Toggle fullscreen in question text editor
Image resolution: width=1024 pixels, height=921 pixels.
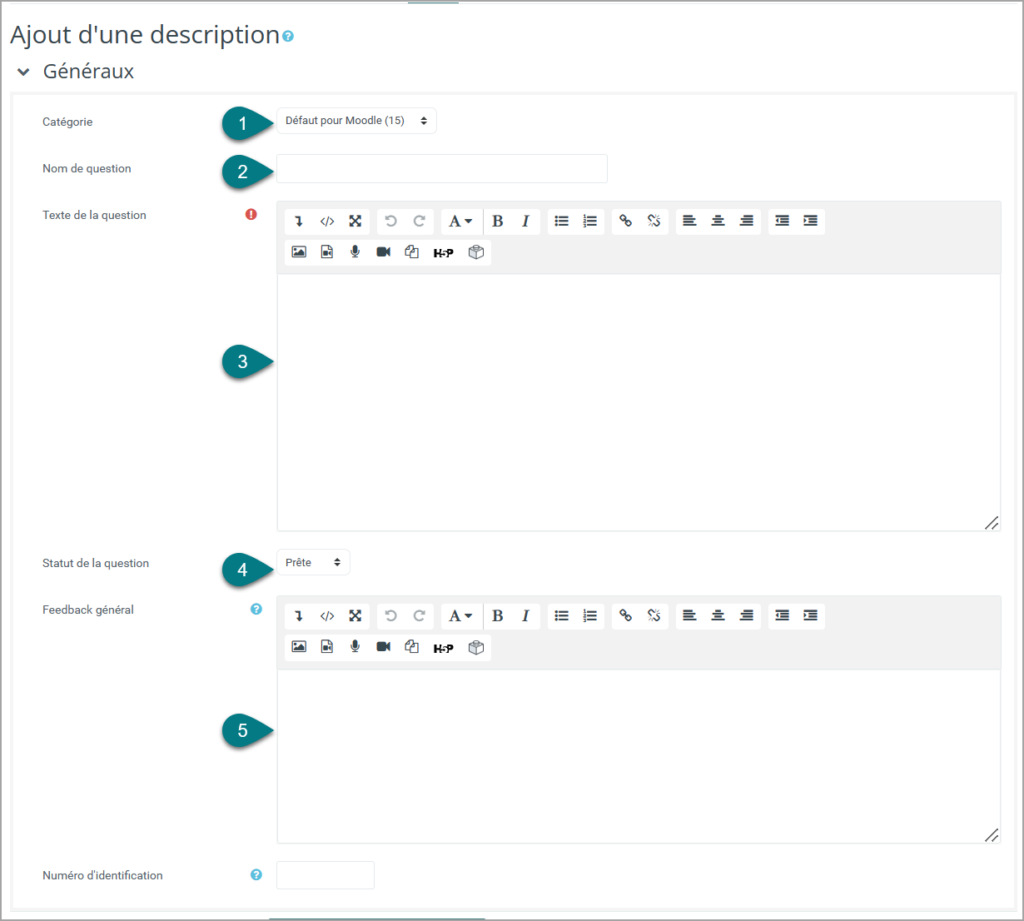pos(355,221)
